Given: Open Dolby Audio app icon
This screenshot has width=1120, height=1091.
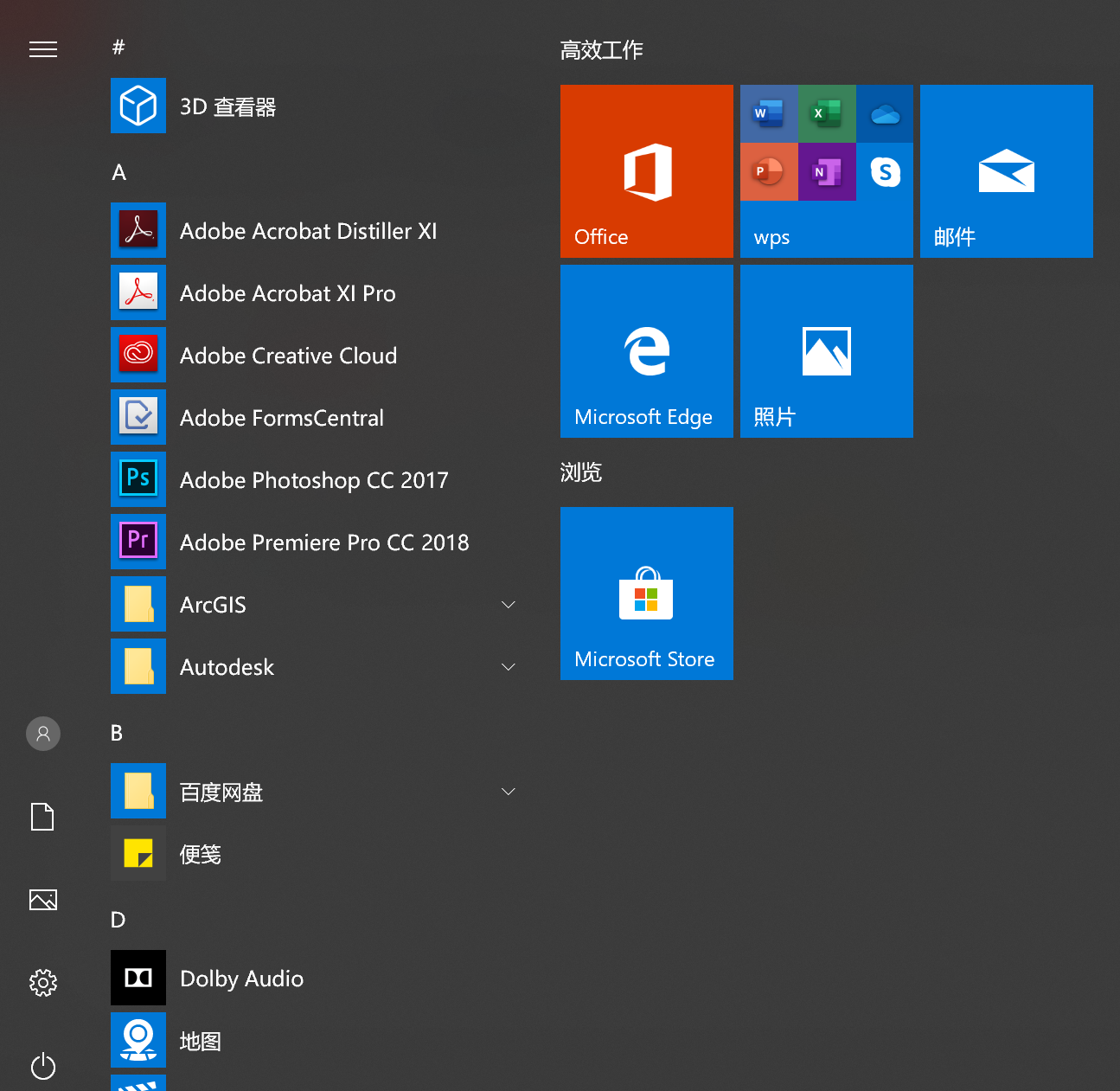Looking at the screenshot, I should [138, 978].
